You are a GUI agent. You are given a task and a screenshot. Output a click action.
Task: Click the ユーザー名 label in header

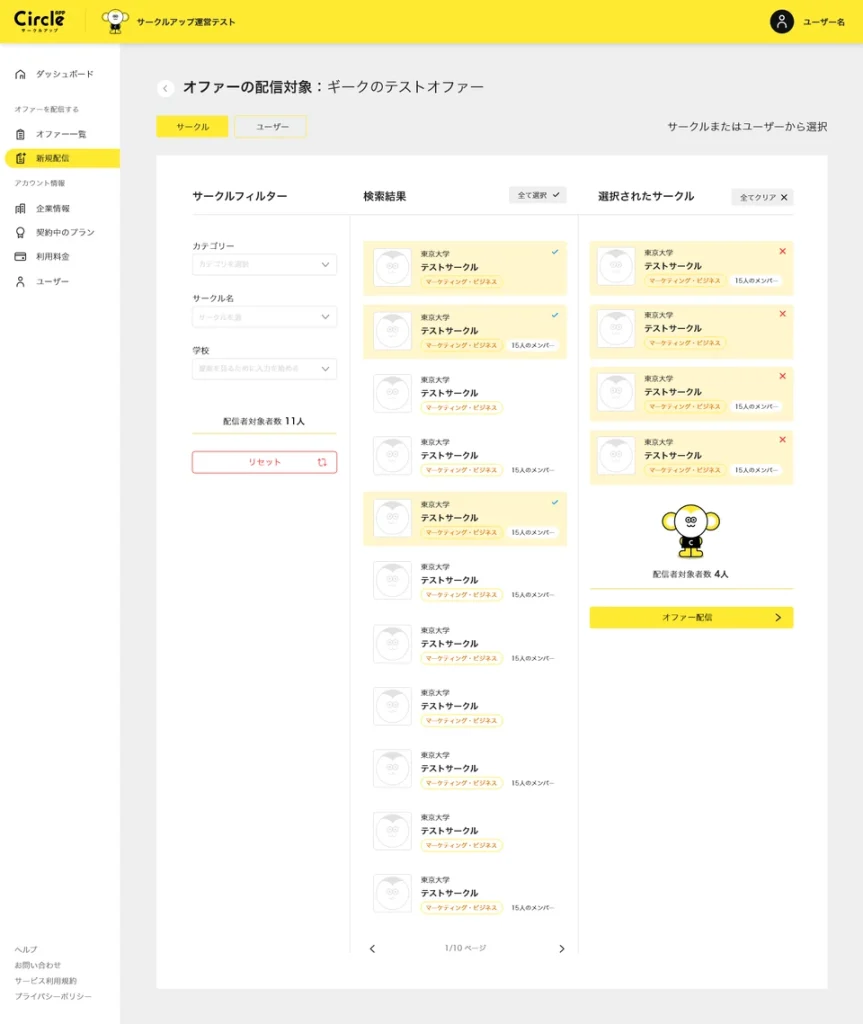coord(823,22)
